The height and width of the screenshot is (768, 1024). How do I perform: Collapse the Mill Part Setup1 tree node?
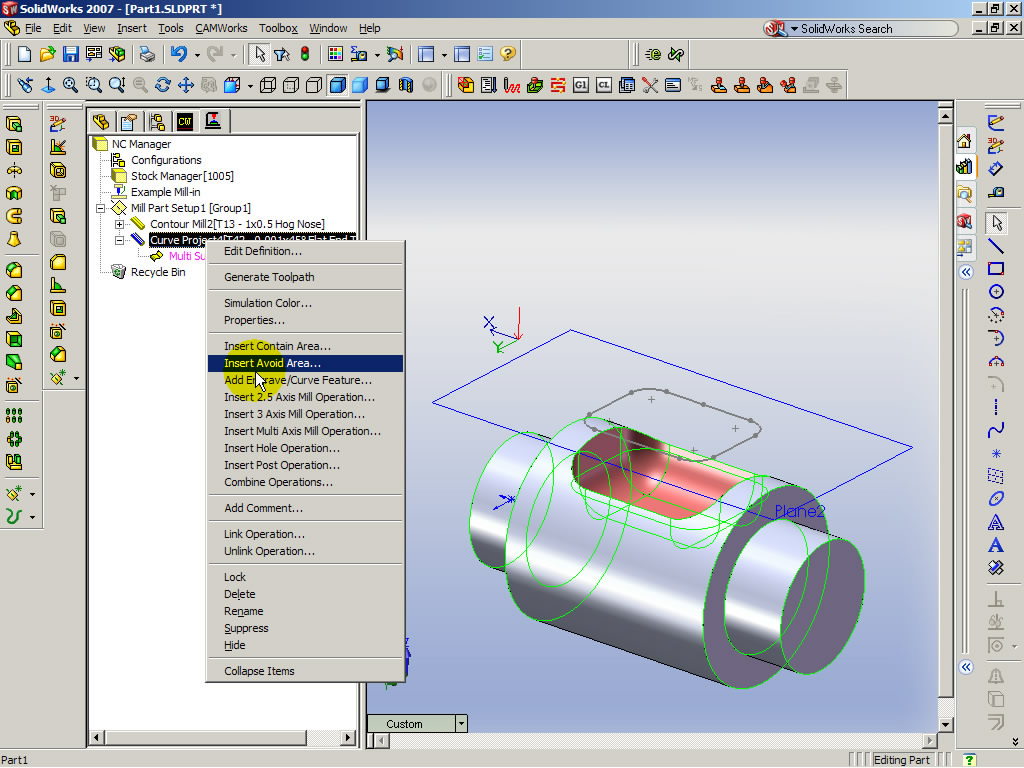click(101, 208)
